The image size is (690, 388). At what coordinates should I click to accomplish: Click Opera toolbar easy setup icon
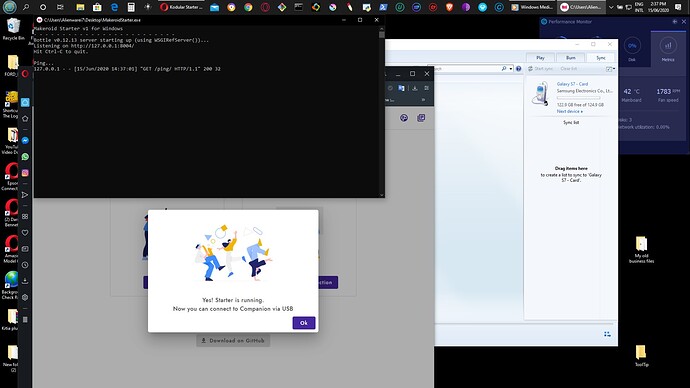click(426, 88)
